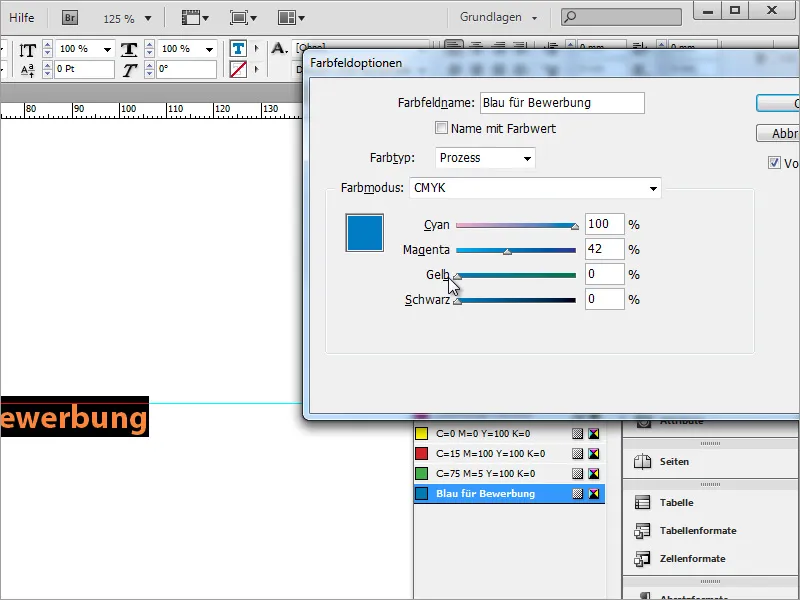Viewport: 800px width, 600px height.
Task: Select the red C=15 M=100 Y=100 swatch
Action: pos(509,454)
